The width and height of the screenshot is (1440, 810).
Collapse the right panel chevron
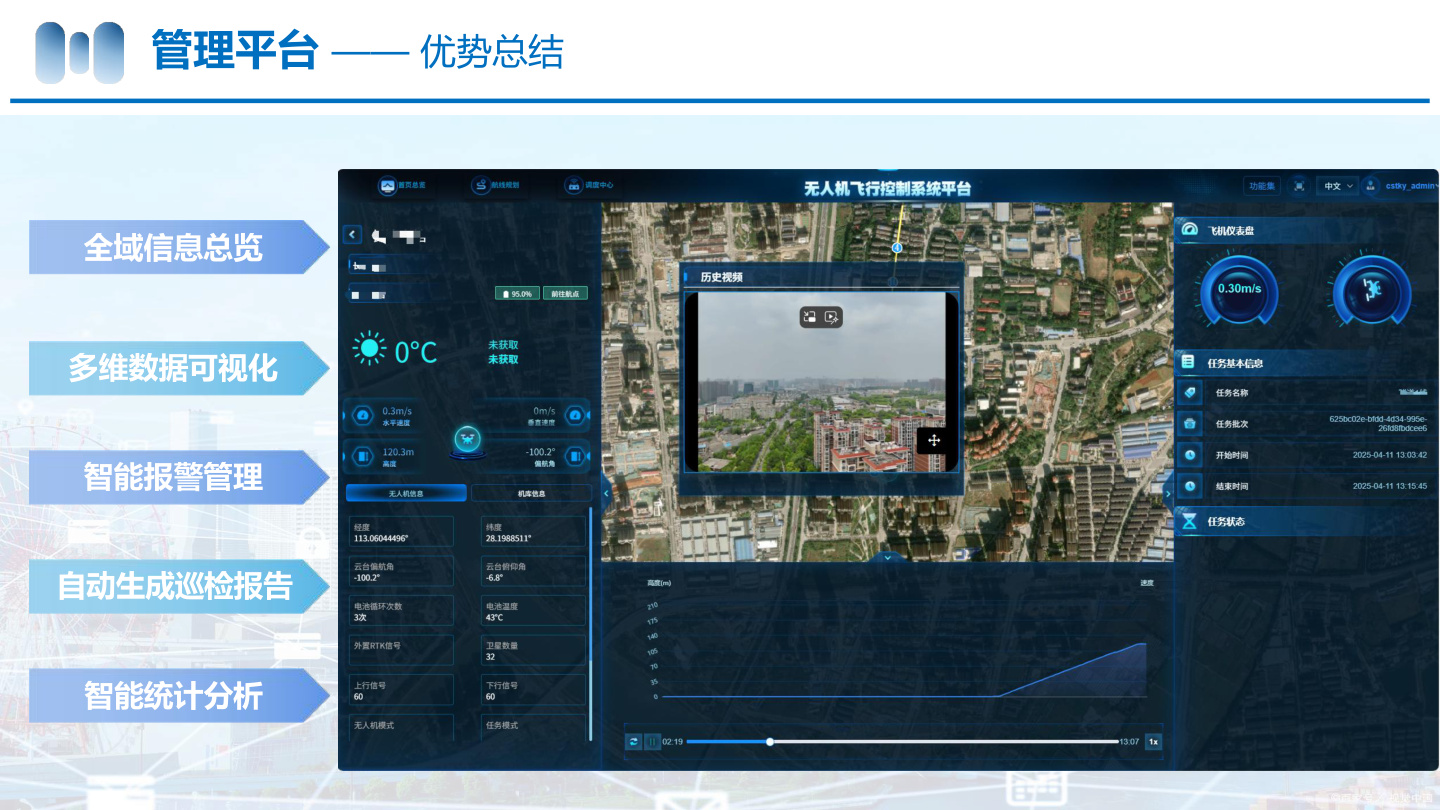[x=1169, y=491]
